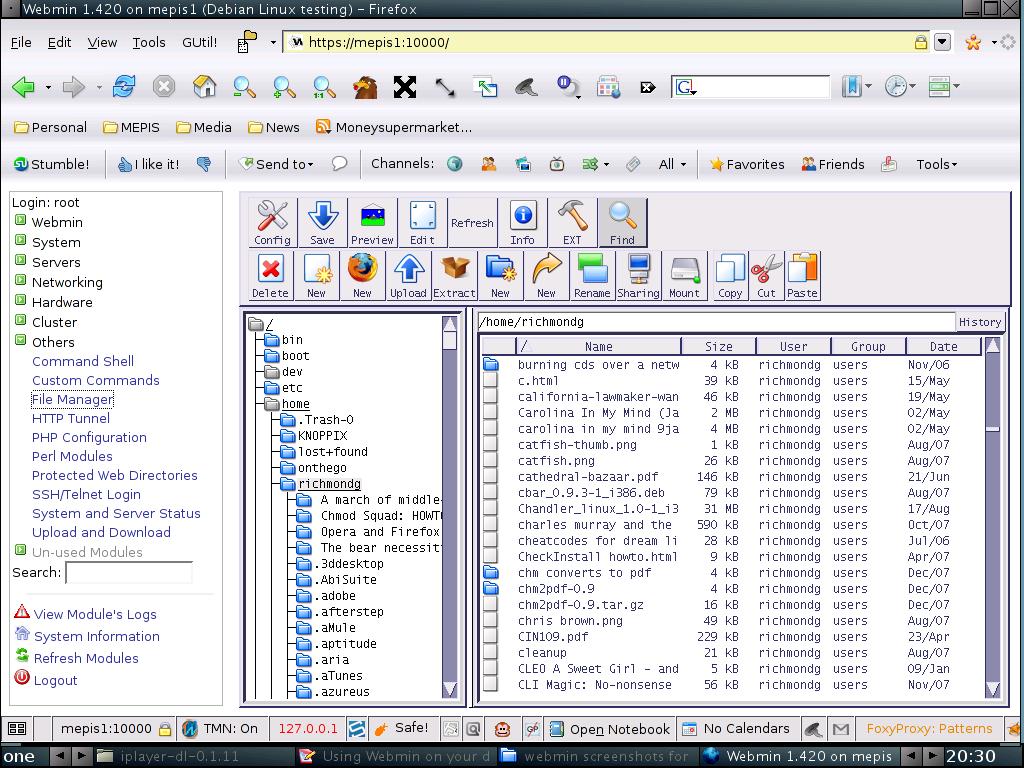Image resolution: width=1024 pixels, height=768 pixels.
Task: Sort the file list by Size column
Action: (x=718, y=346)
